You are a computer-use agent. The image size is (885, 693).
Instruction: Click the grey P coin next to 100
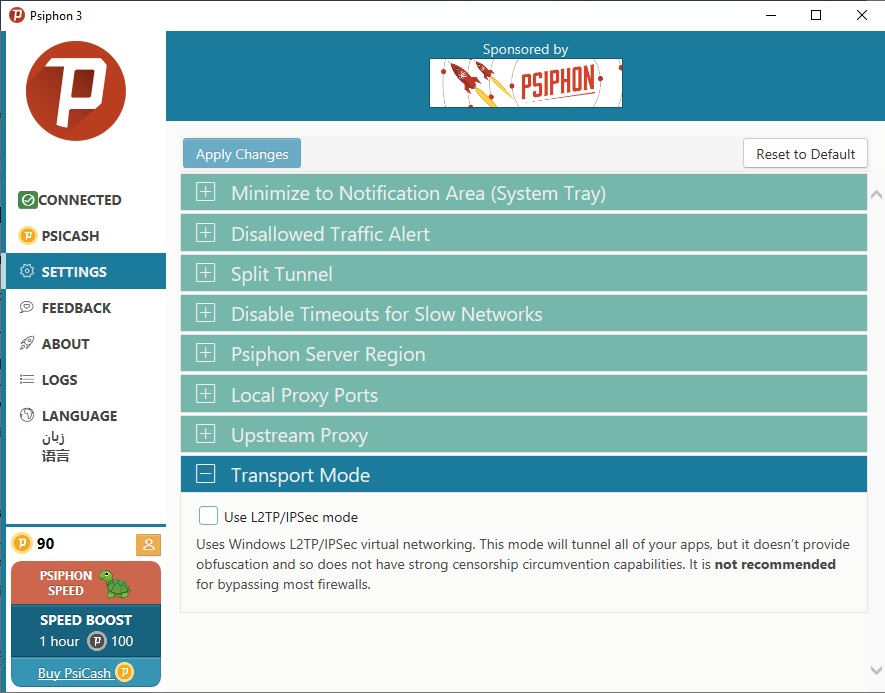click(97, 641)
